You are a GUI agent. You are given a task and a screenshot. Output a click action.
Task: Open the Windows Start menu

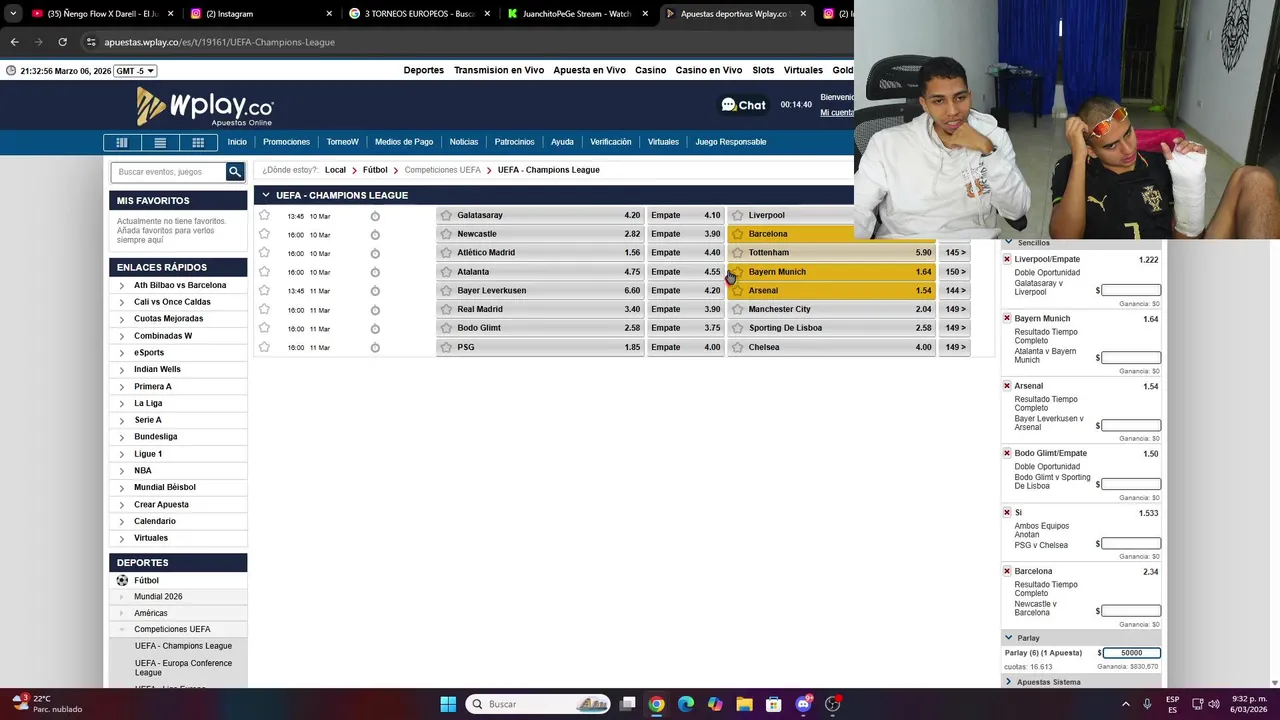click(448, 704)
